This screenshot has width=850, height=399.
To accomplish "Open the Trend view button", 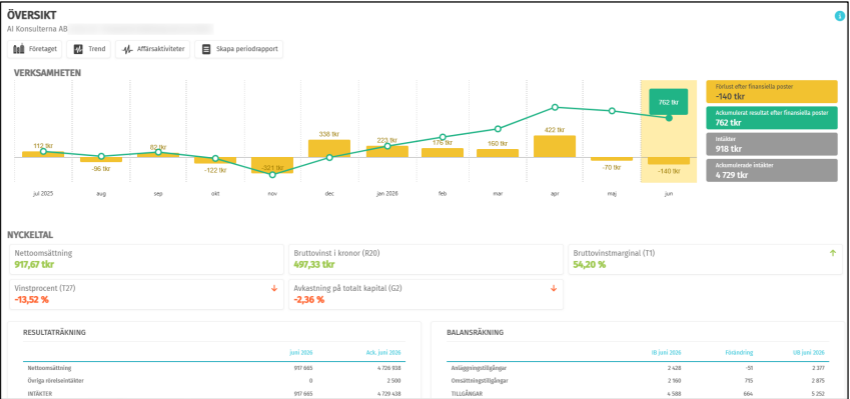I will pyautogui.click(x=88, y=49).
